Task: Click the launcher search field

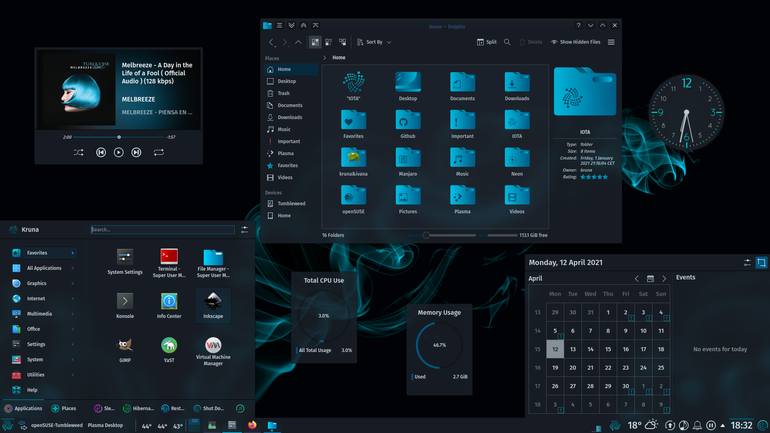Action: click(163, 229)
